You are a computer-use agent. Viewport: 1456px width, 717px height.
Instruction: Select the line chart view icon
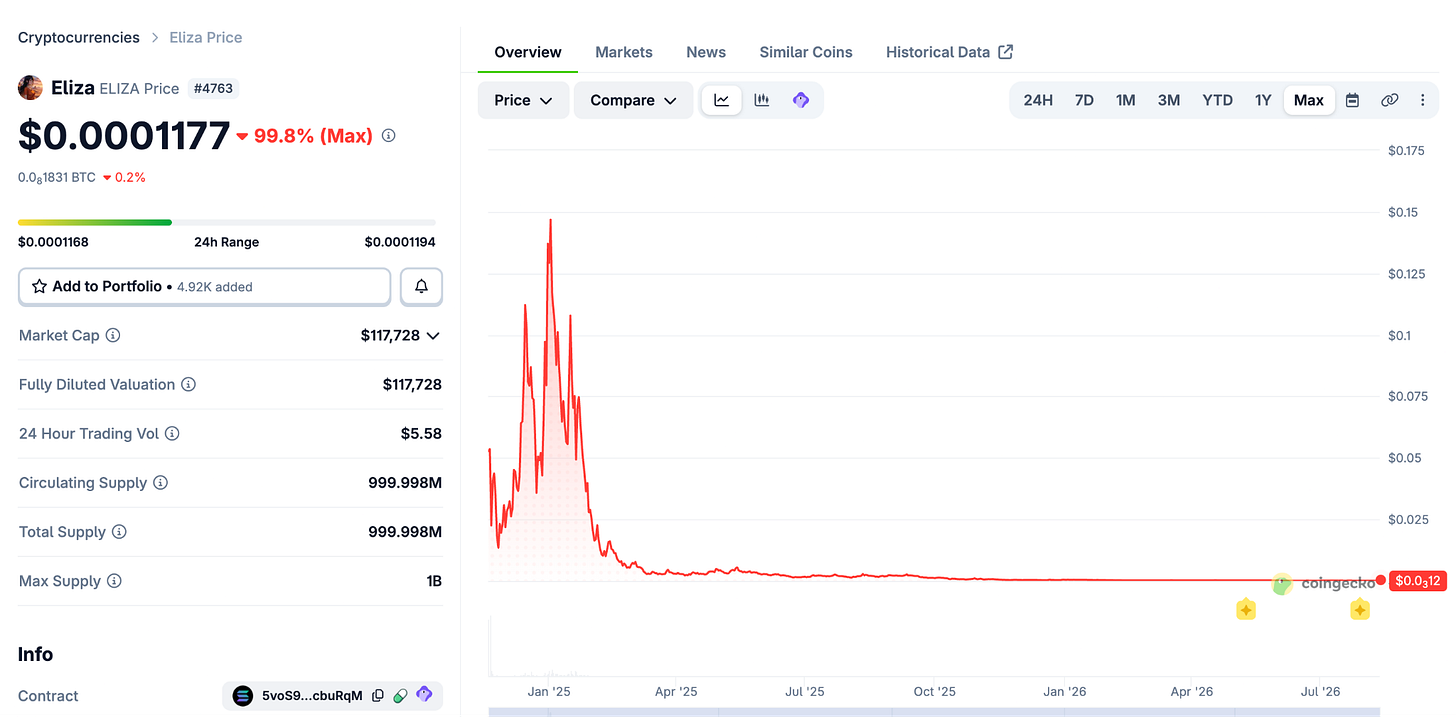coord(722,100)
